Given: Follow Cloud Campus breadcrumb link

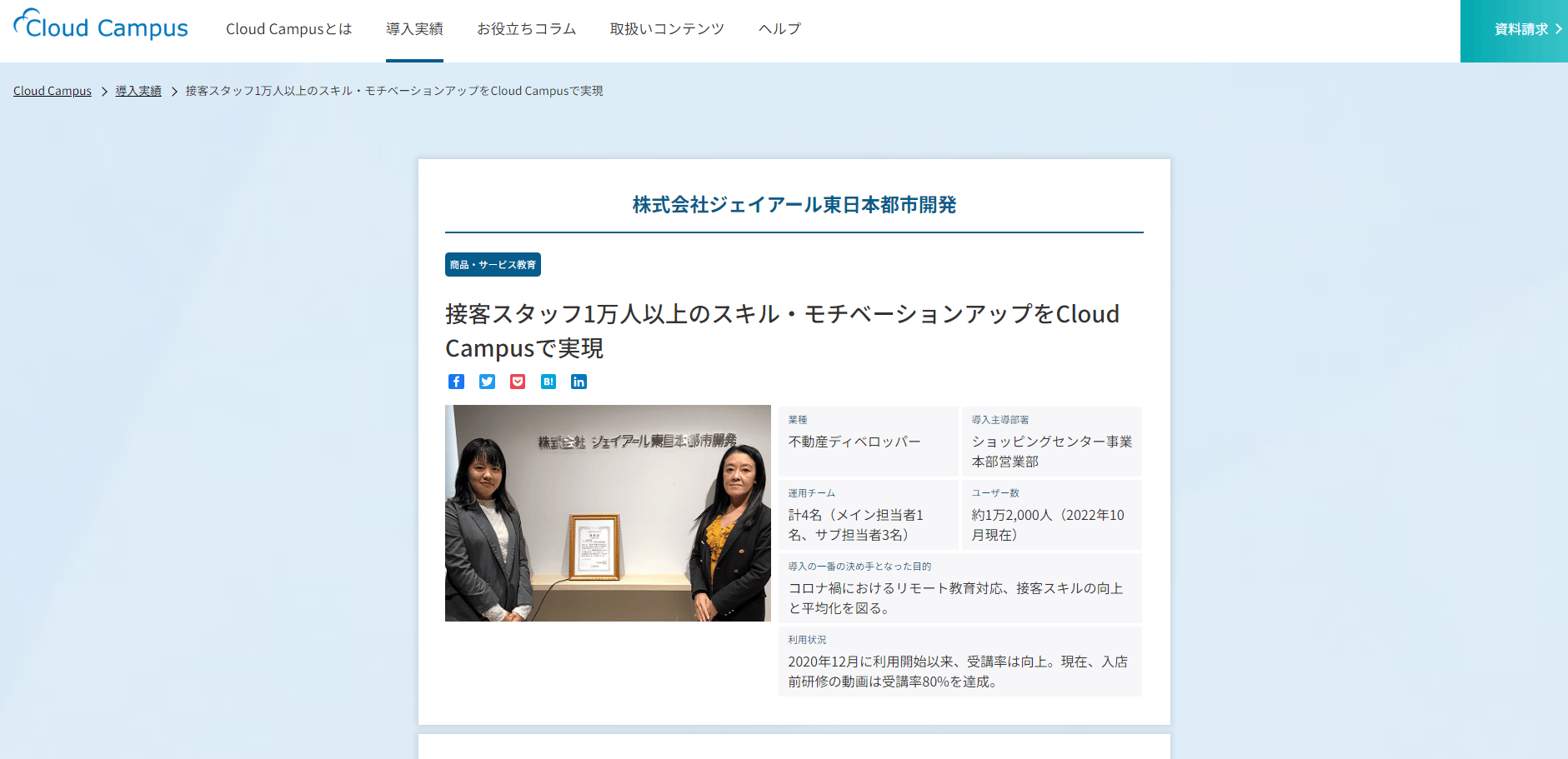Looking at the screenshot, I should tap(53, 91).
